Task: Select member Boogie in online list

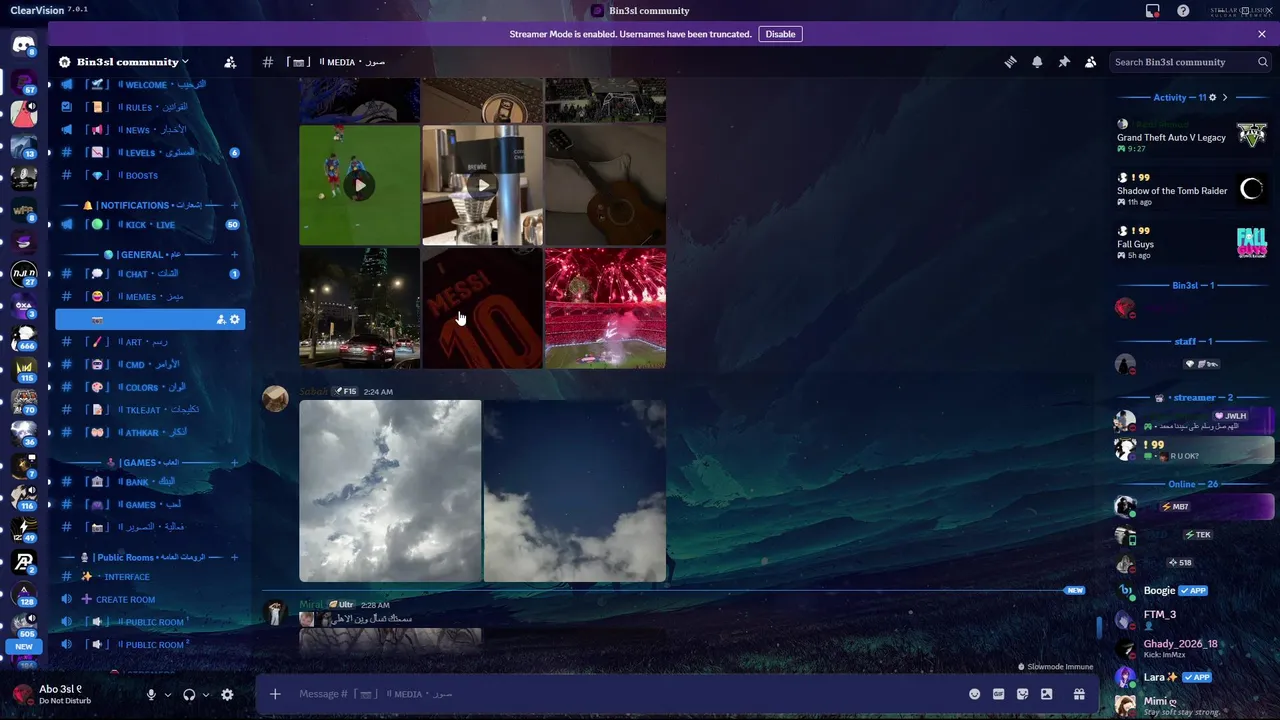Action: coord(1192,590)
